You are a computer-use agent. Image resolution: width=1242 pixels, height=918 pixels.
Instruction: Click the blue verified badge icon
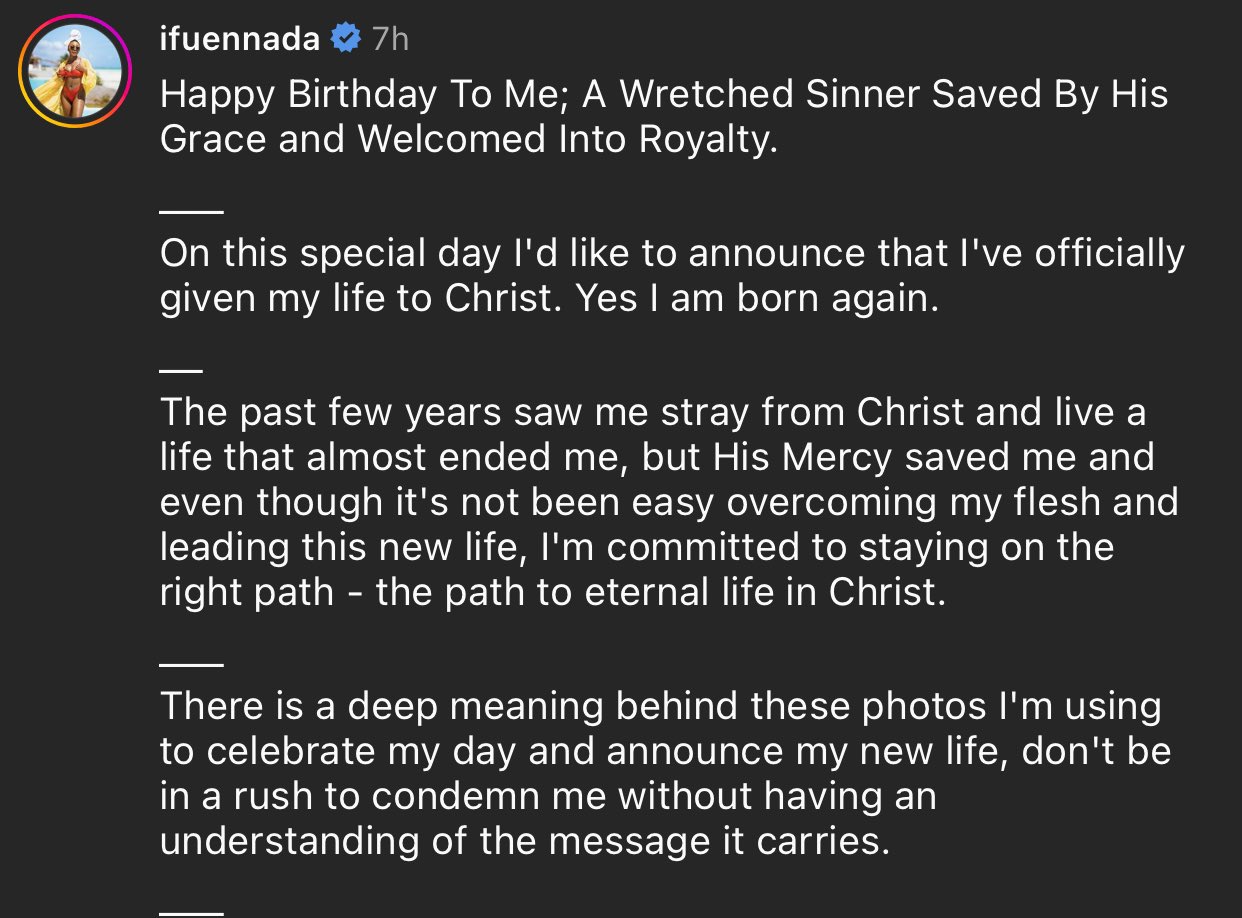click(346, 39)
